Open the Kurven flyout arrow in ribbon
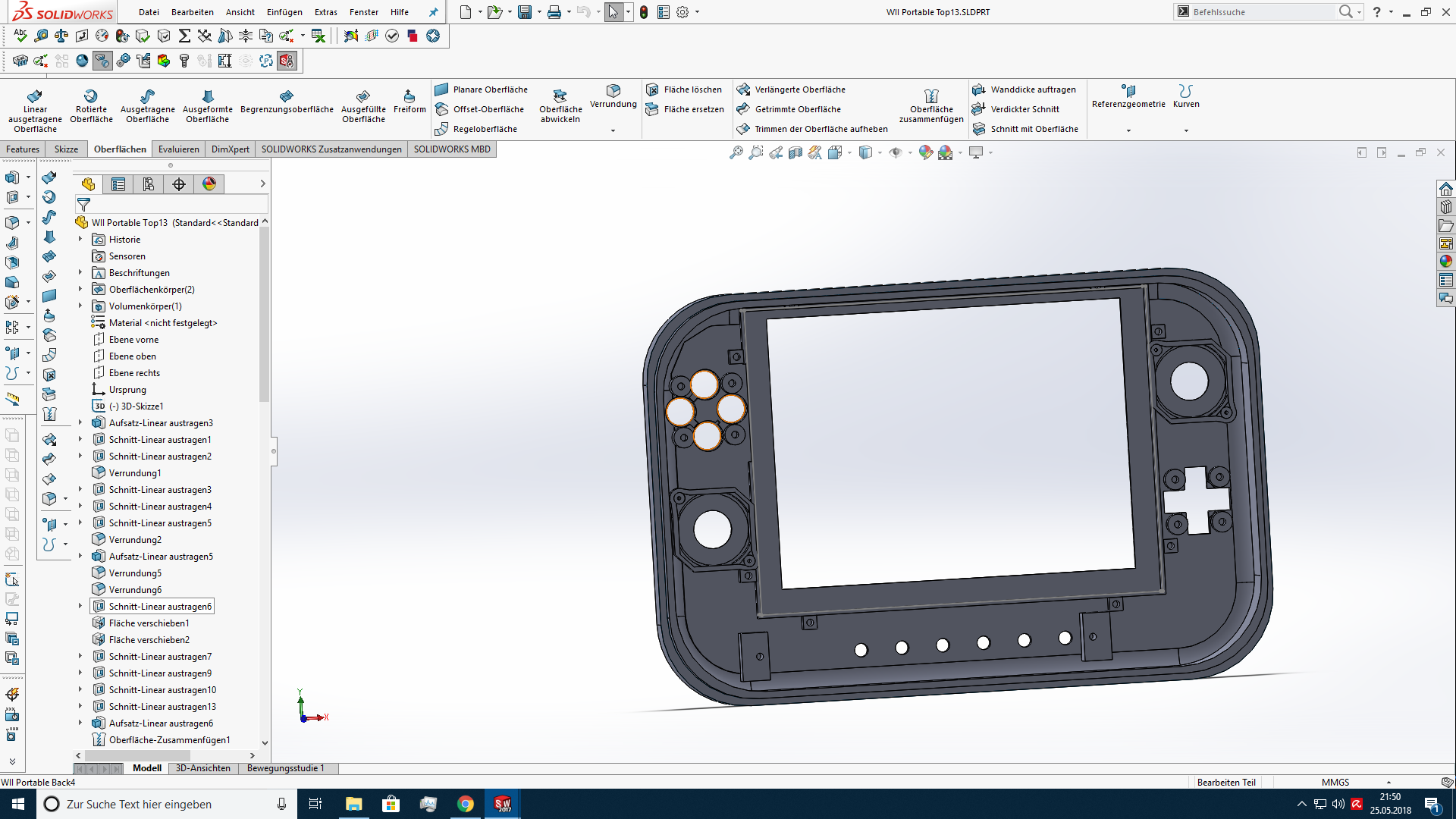Image resolution: width=1456 pixels, height=819 pixels. 1186,130
